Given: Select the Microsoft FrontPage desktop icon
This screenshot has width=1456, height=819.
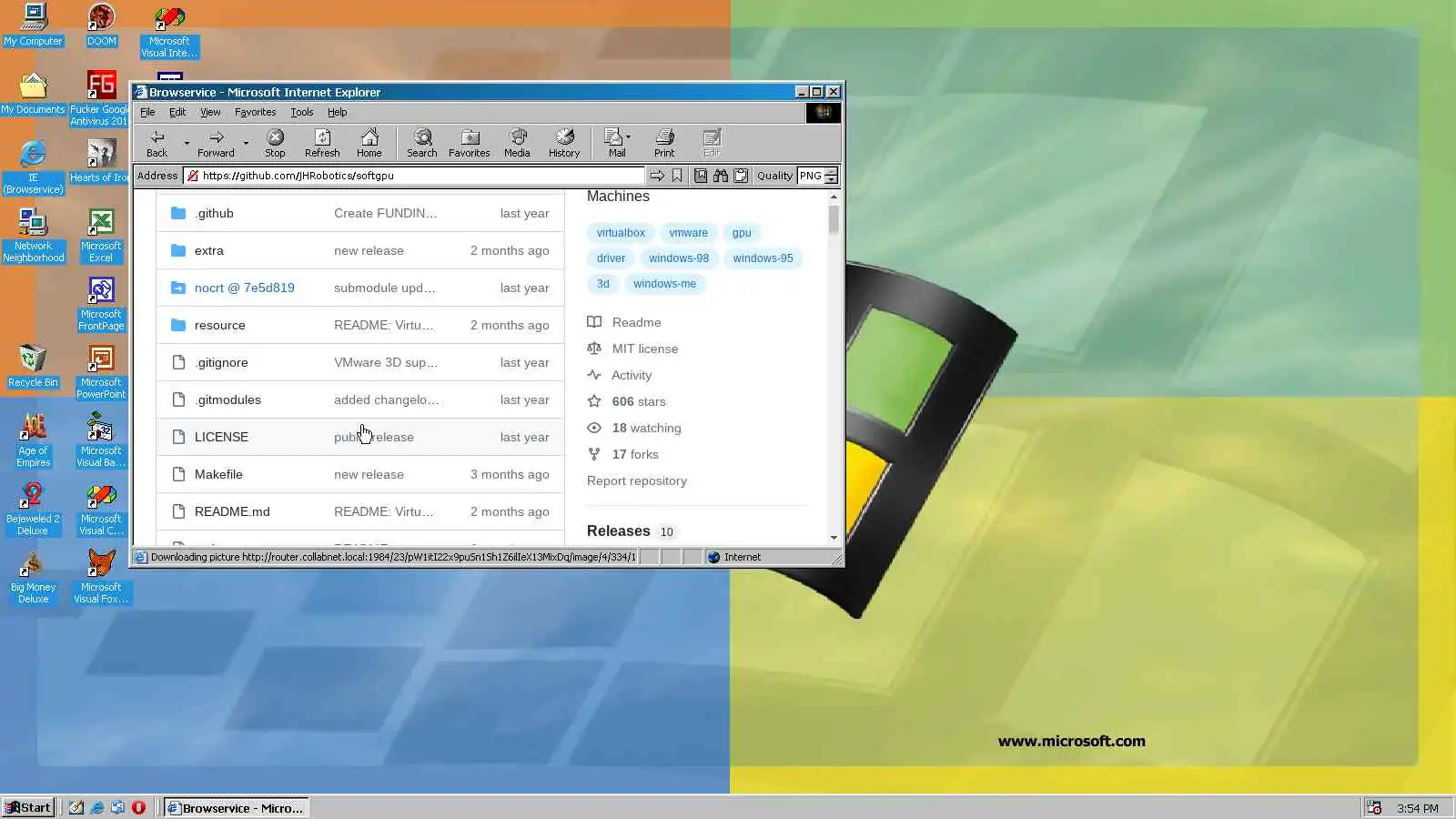Looking at the screenshot, I should click(101, 305).
